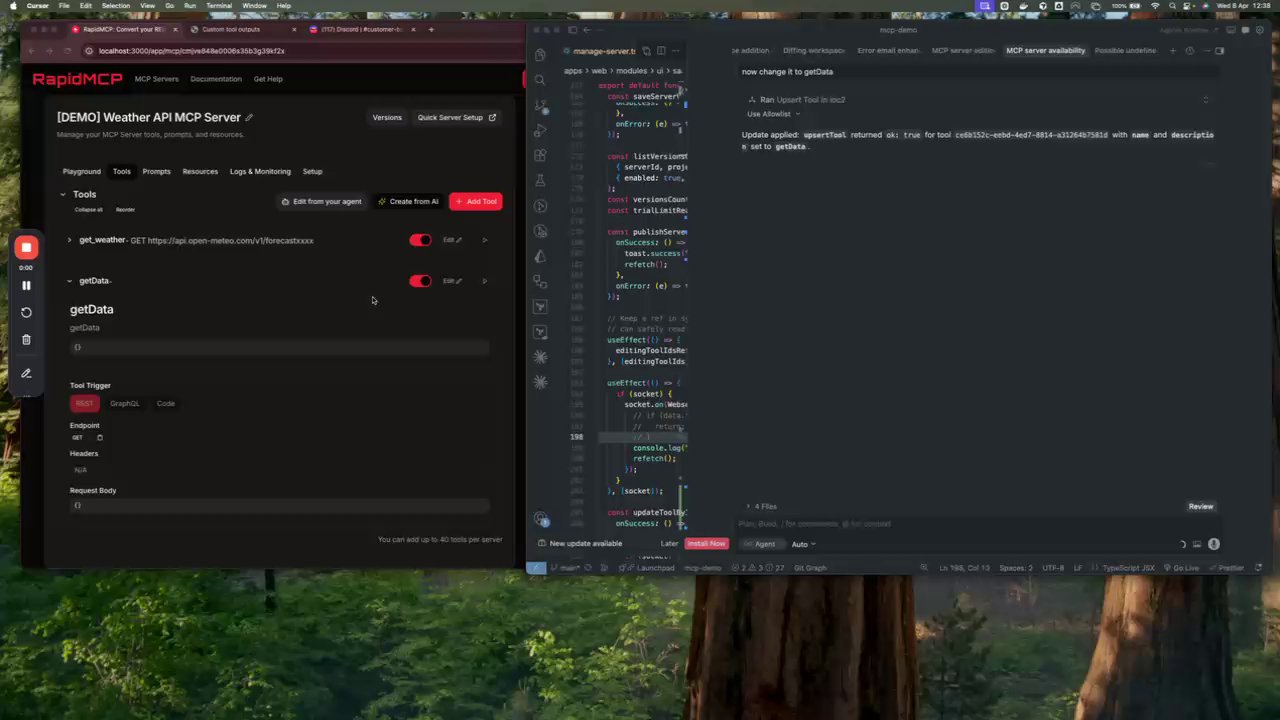The height and width of the screenshot is (720, 1280).
Task: Open the Cursor app menu in menu bar
Action: (x=37, y=6)
